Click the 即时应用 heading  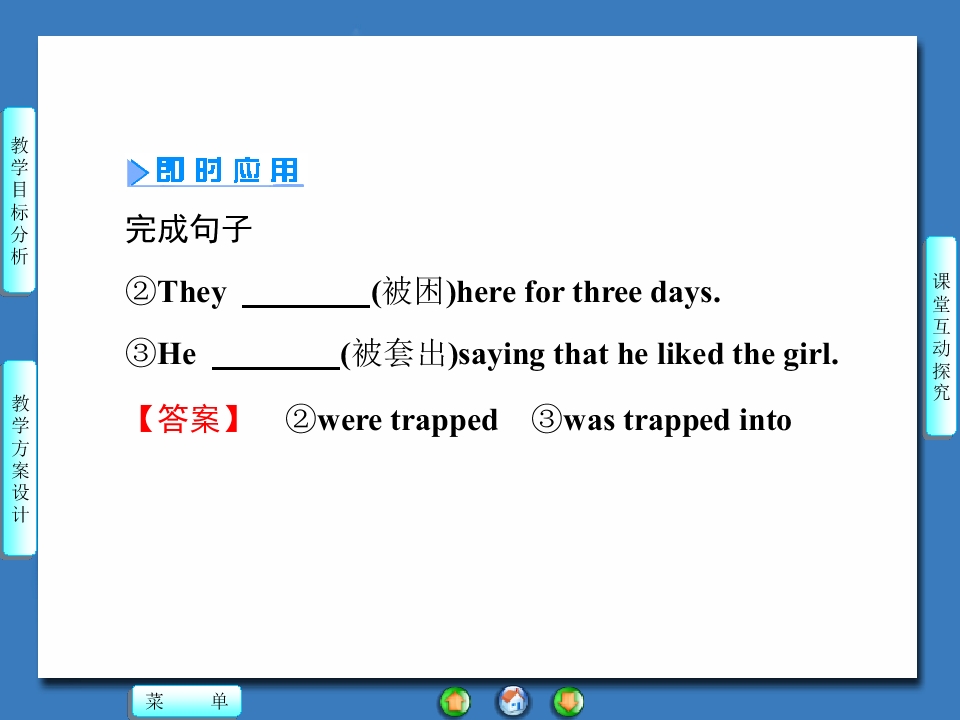click(x=227, y=171)
